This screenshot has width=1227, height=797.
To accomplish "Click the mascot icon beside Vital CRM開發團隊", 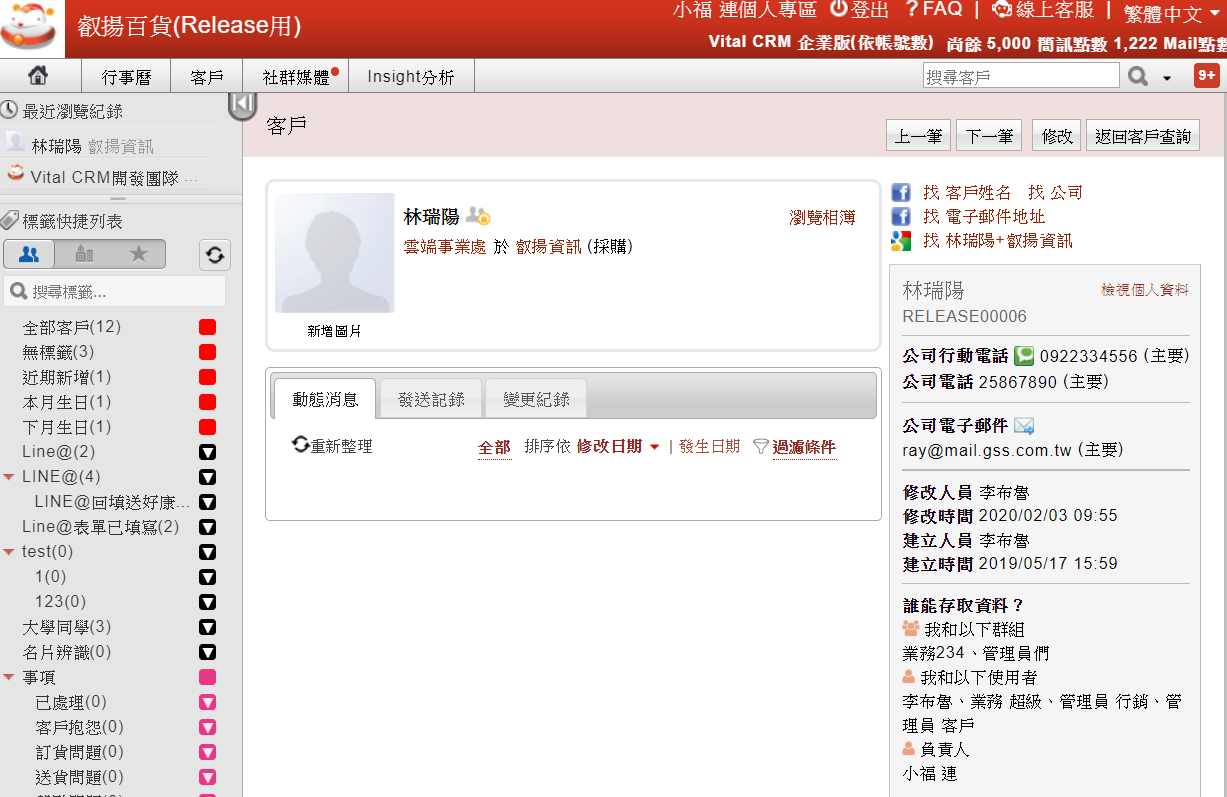I will click(x=15, y=174).
